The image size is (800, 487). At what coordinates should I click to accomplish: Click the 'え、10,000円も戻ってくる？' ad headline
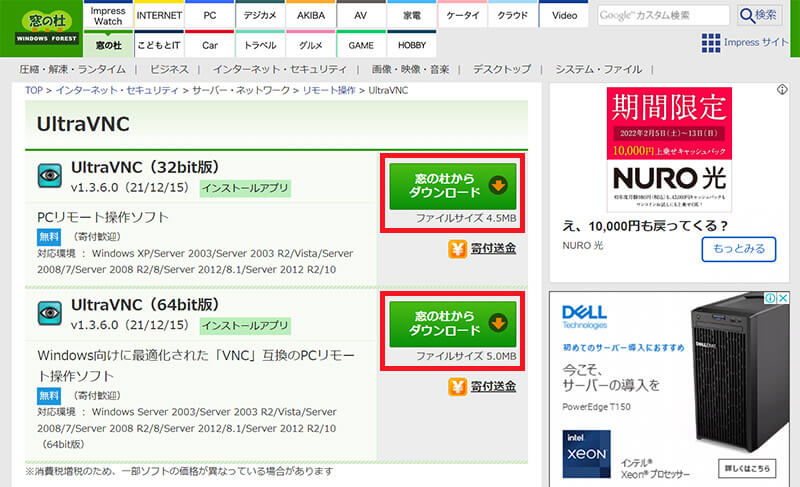[x=645, y=226]
